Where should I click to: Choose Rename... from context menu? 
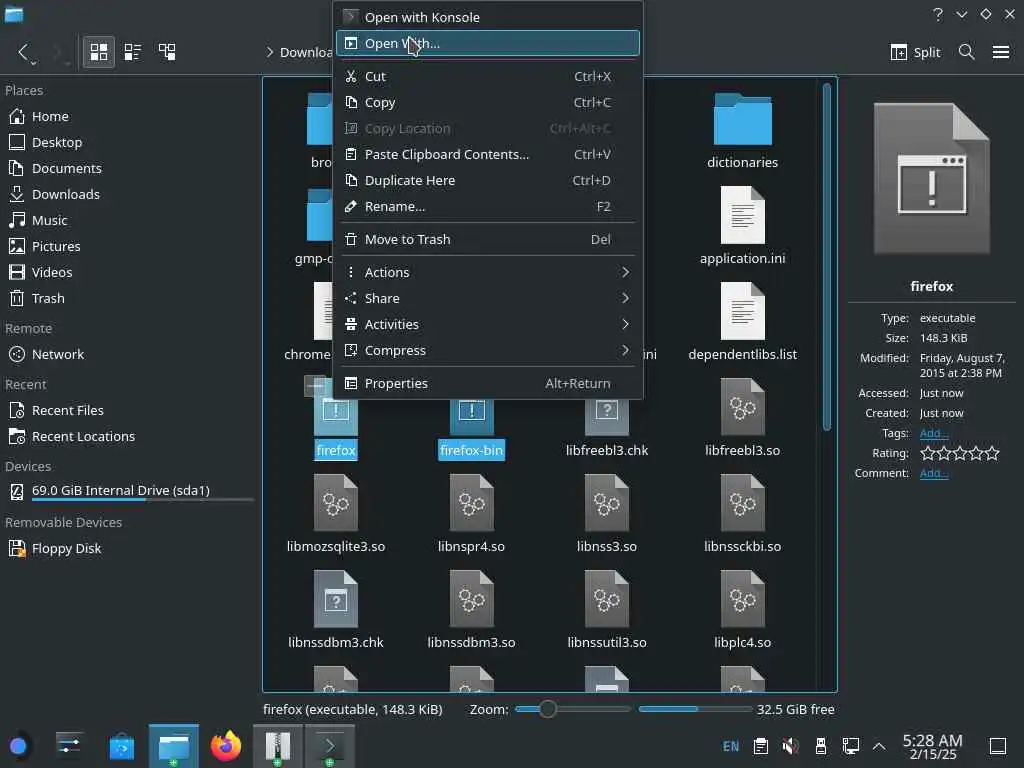(487, 207)
